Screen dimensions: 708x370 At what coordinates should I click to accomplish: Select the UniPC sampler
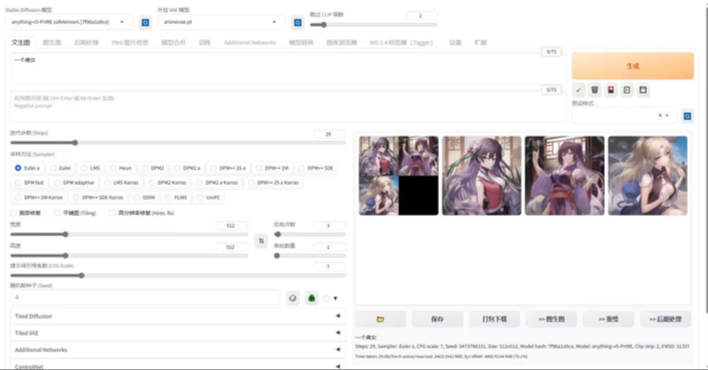[209, 197]
